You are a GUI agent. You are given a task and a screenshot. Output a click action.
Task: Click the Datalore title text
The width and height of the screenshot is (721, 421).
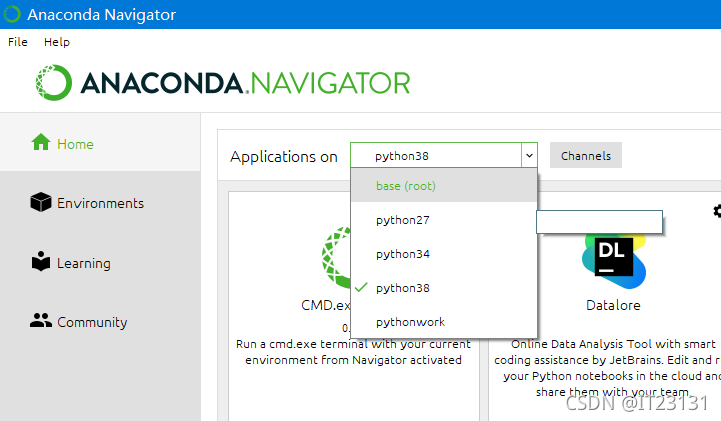[613, 305]
